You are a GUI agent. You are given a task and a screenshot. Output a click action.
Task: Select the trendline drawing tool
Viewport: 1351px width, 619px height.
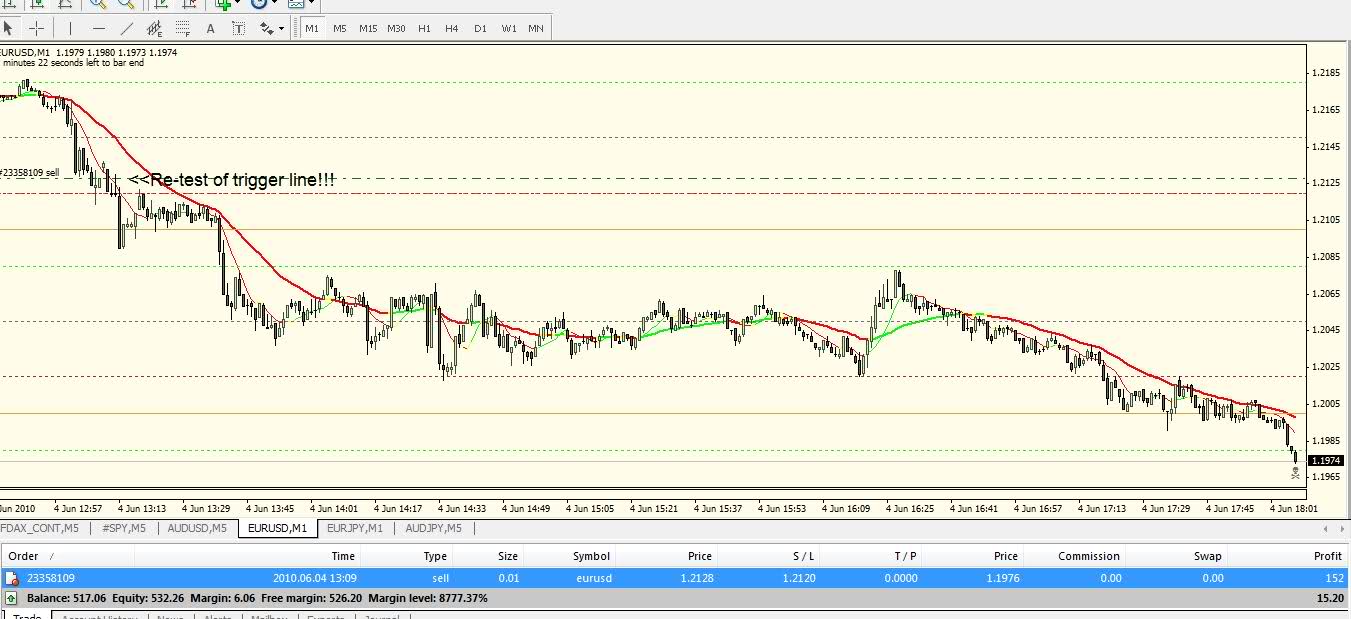click(126, 28)
